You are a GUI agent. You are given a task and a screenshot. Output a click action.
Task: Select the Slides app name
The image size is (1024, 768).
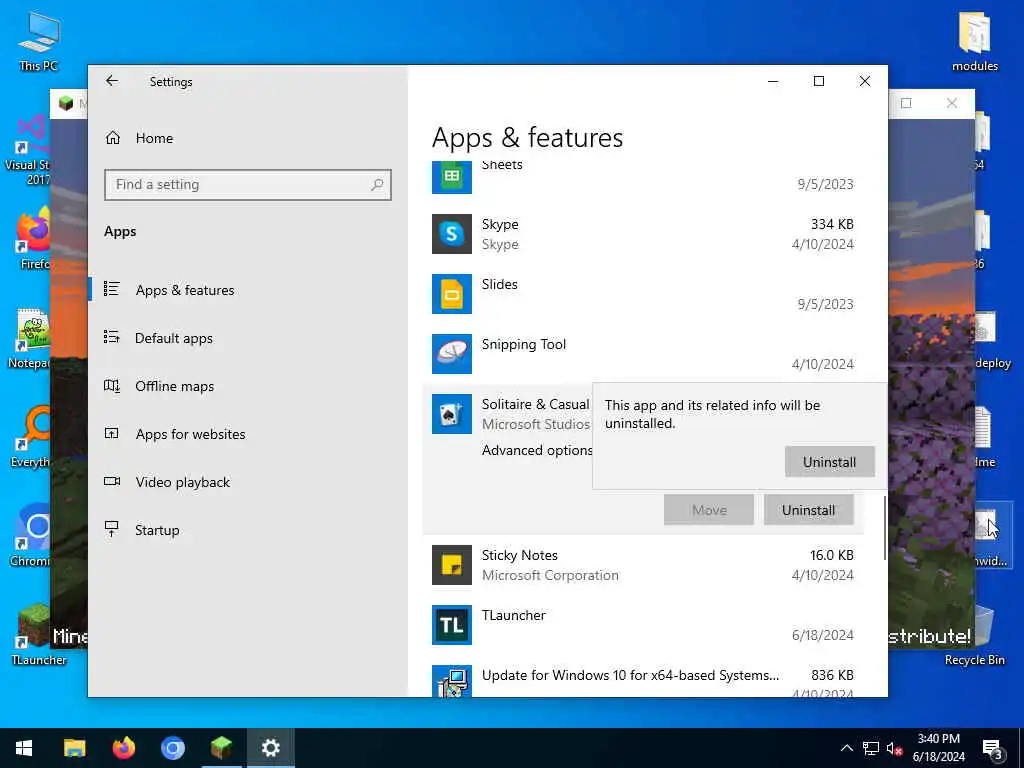click(x=500, y=284)
